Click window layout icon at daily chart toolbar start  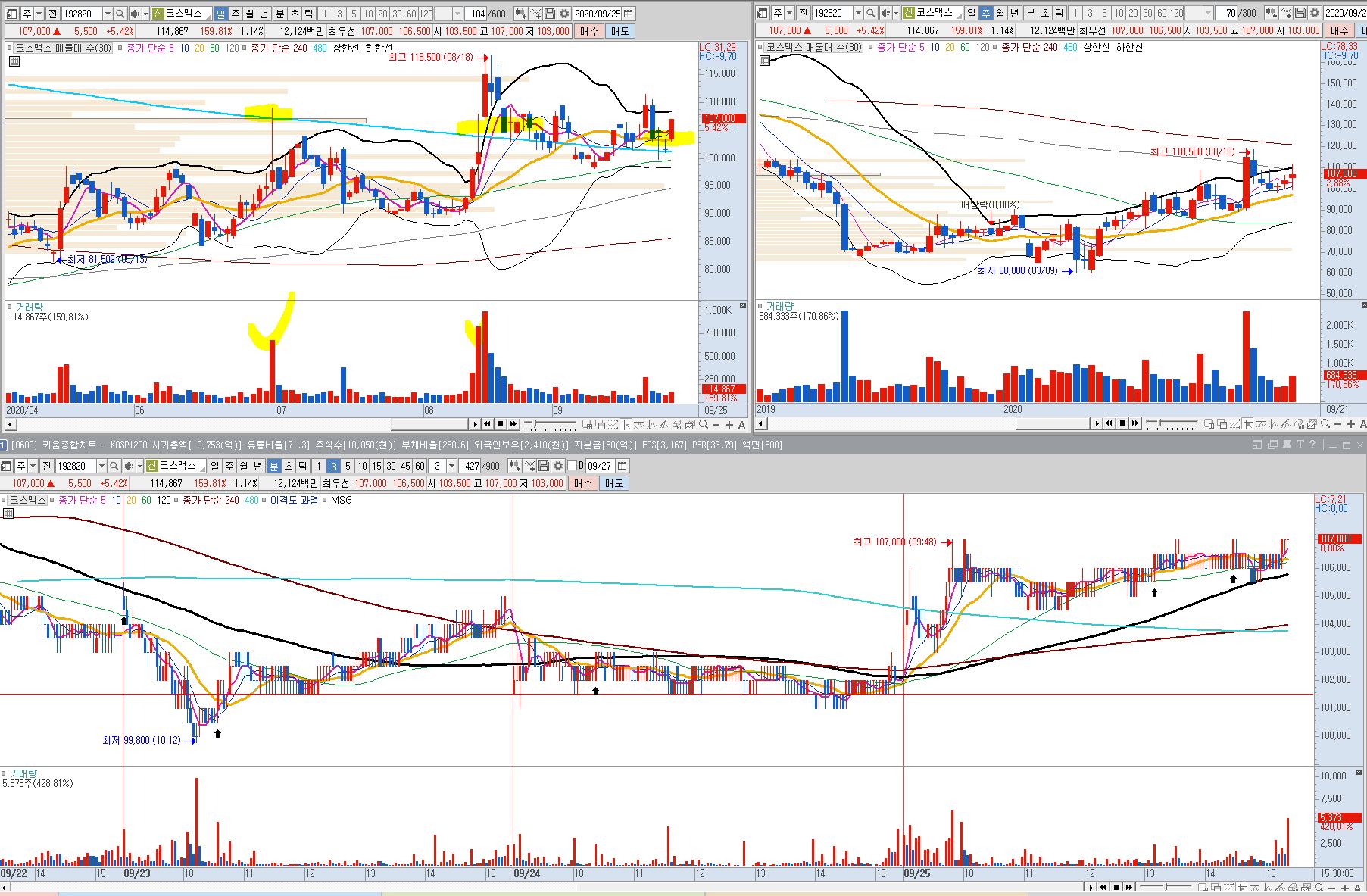pos(11,14)
